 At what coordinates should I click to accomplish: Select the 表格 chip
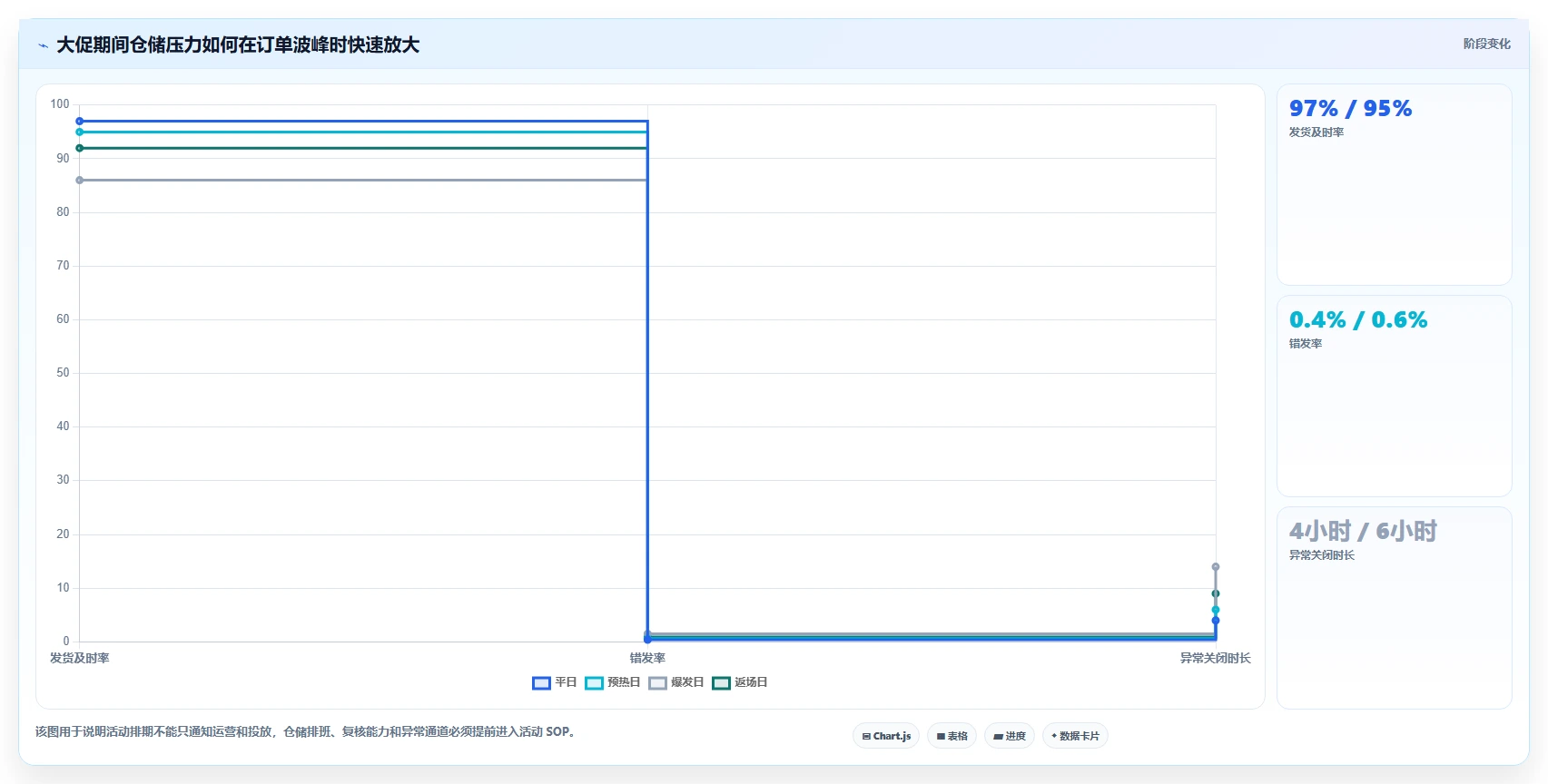tap(952, 736)
